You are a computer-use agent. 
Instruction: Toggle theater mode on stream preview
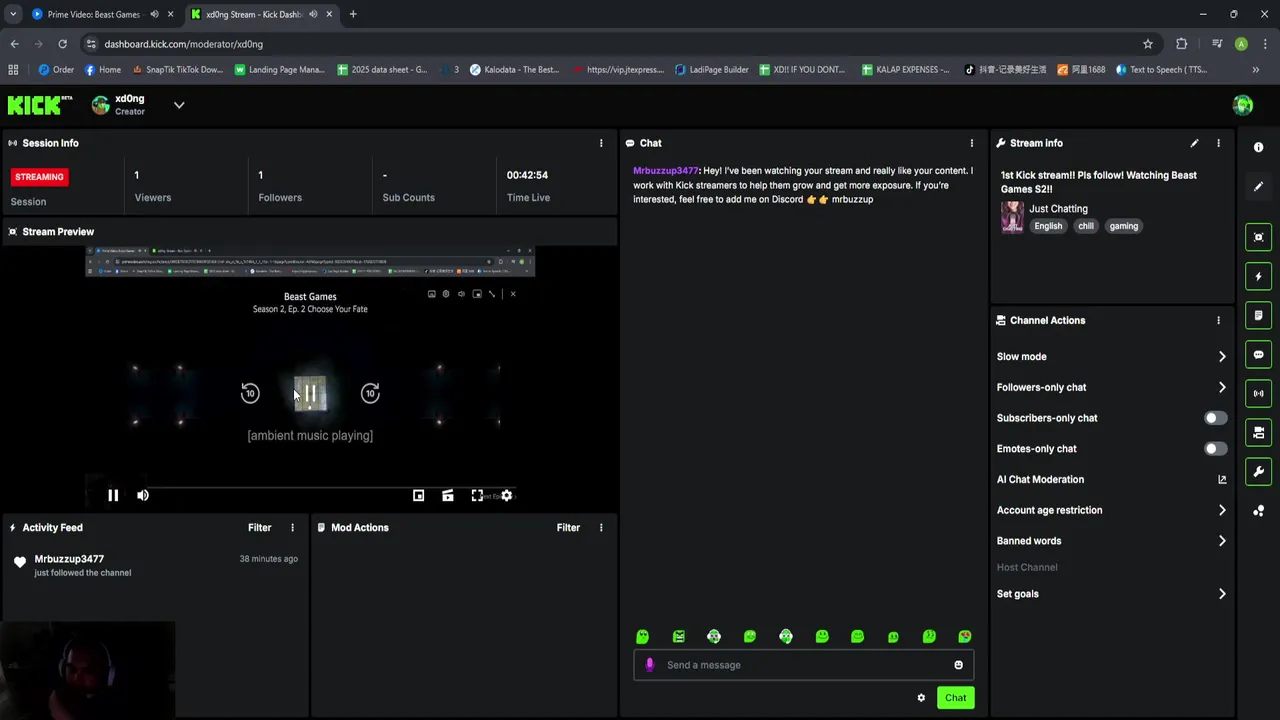pos(448,495)
